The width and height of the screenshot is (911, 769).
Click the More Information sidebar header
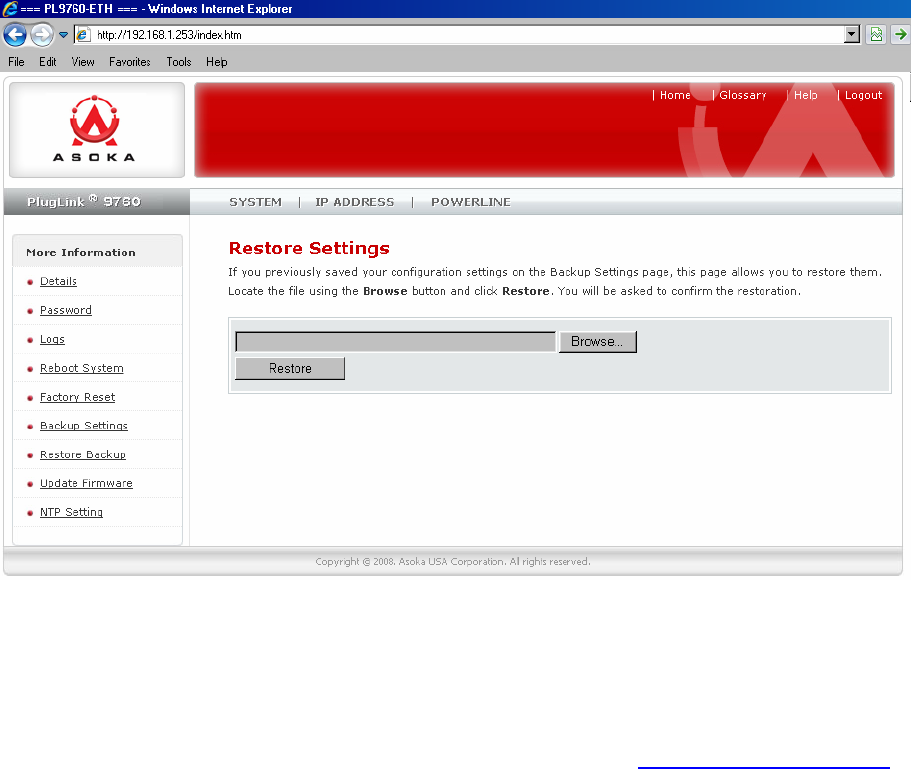coord(81,253)
